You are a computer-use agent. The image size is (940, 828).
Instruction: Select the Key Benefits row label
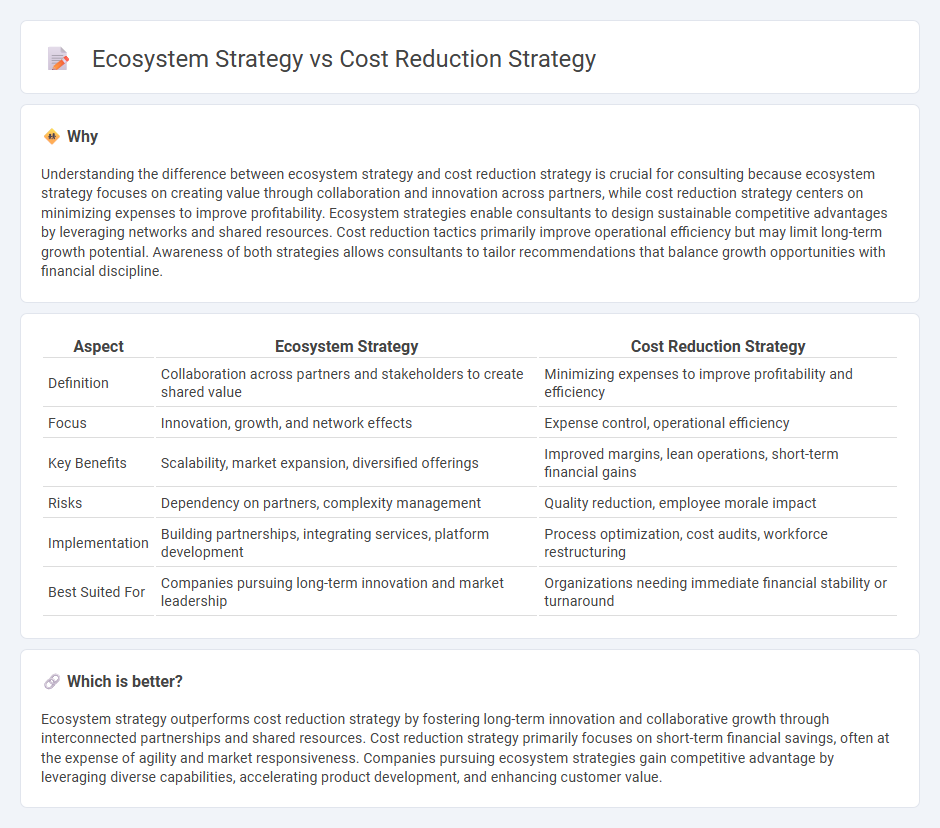88,463
